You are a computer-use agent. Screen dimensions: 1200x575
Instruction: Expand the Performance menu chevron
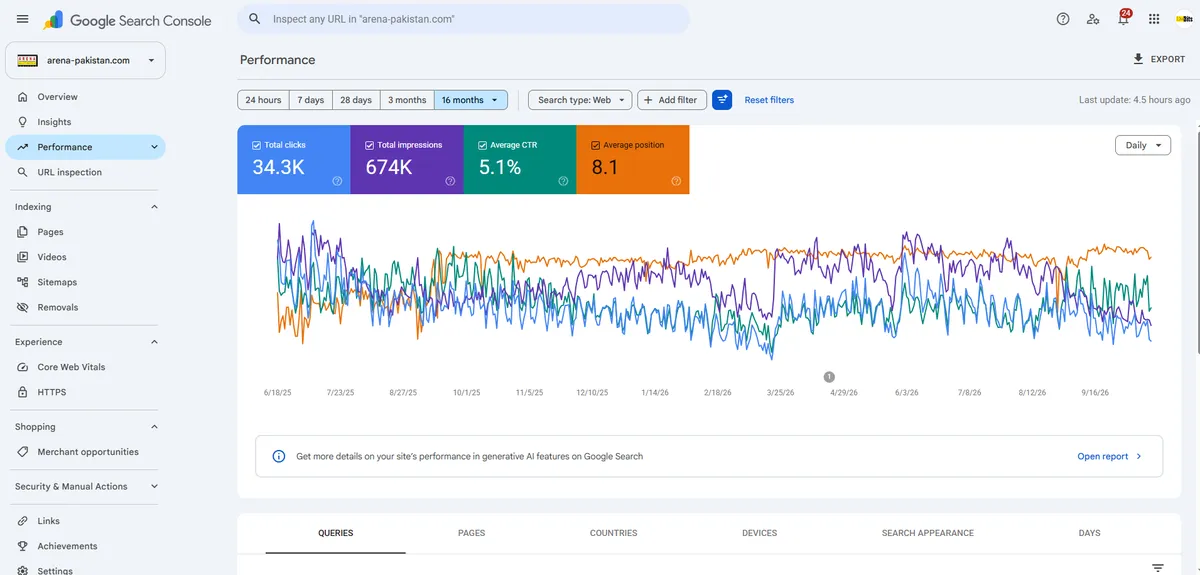pyautogui.click(x=154, y=147)
